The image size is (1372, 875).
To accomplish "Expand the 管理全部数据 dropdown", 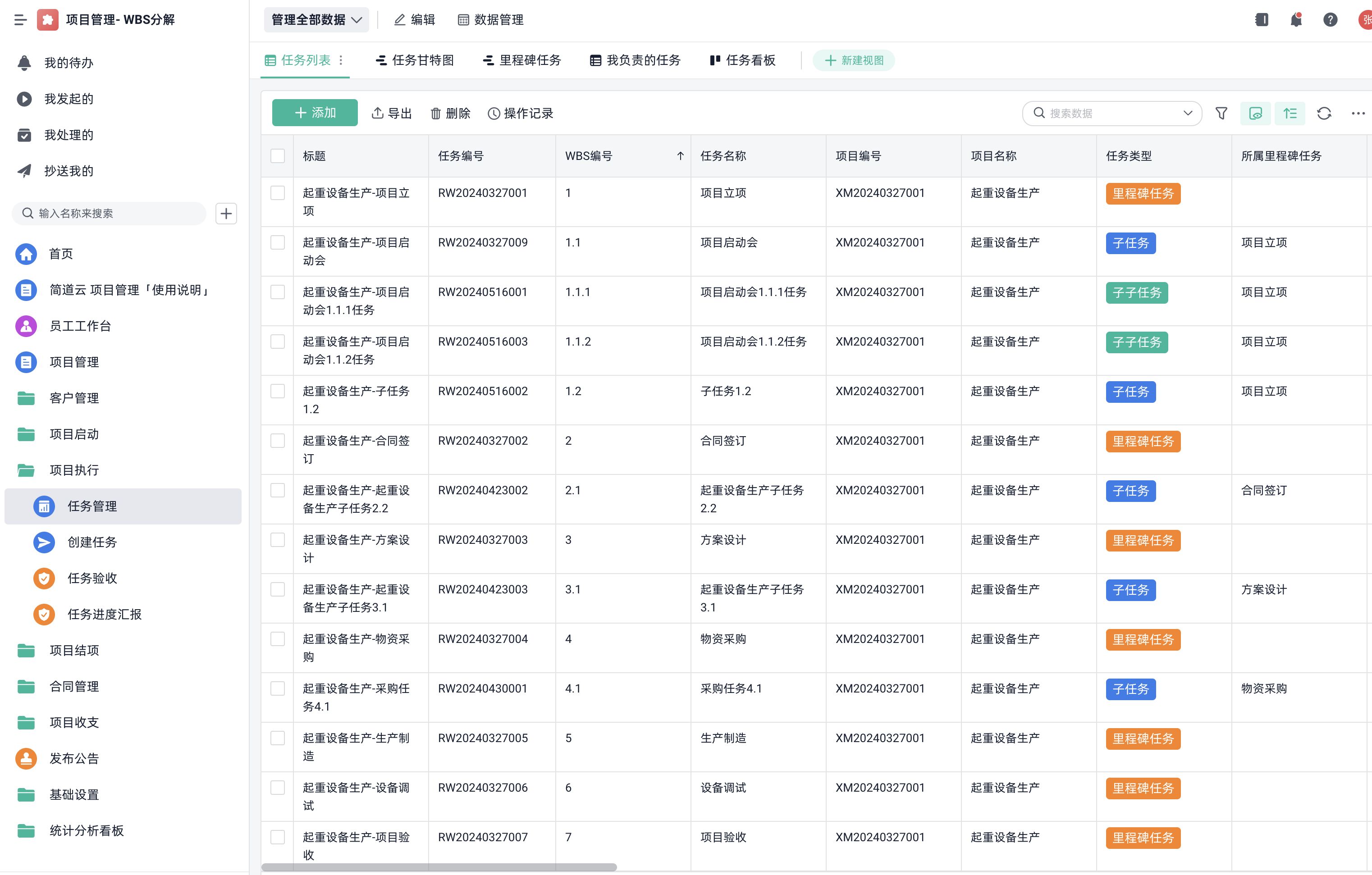I will point(316,20).
